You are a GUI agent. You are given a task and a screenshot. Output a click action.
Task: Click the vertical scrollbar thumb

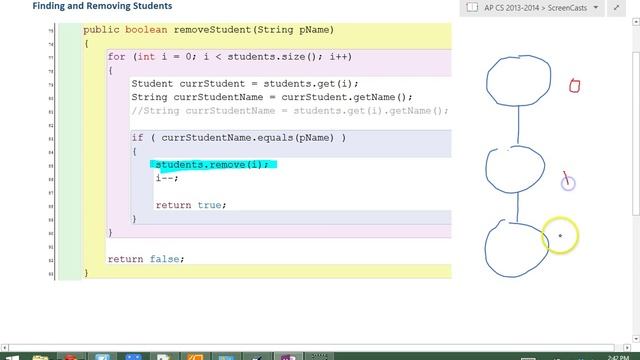point(636,134)
